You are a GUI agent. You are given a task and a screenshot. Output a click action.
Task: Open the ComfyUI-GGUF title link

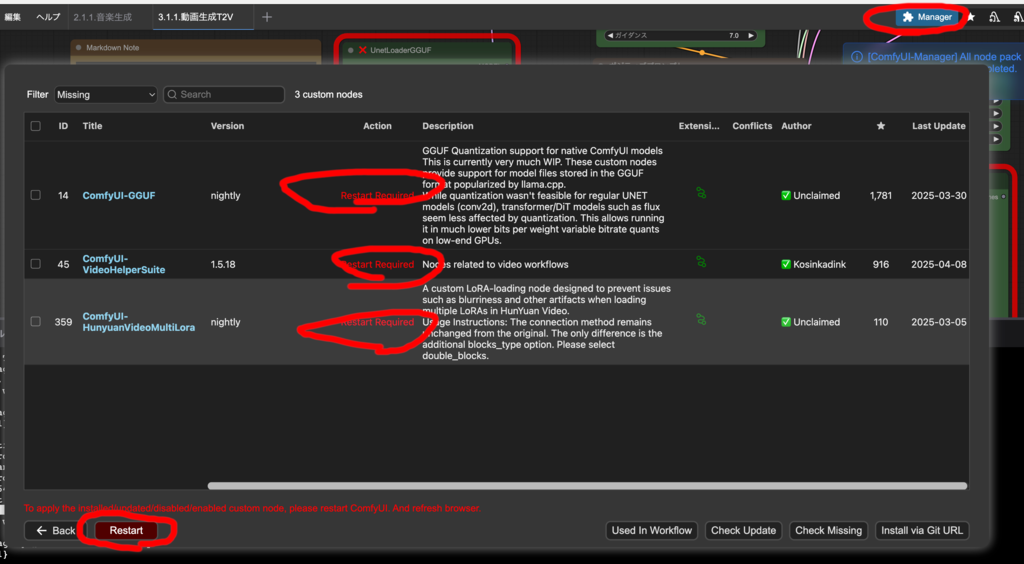click(x=119, y=196)
